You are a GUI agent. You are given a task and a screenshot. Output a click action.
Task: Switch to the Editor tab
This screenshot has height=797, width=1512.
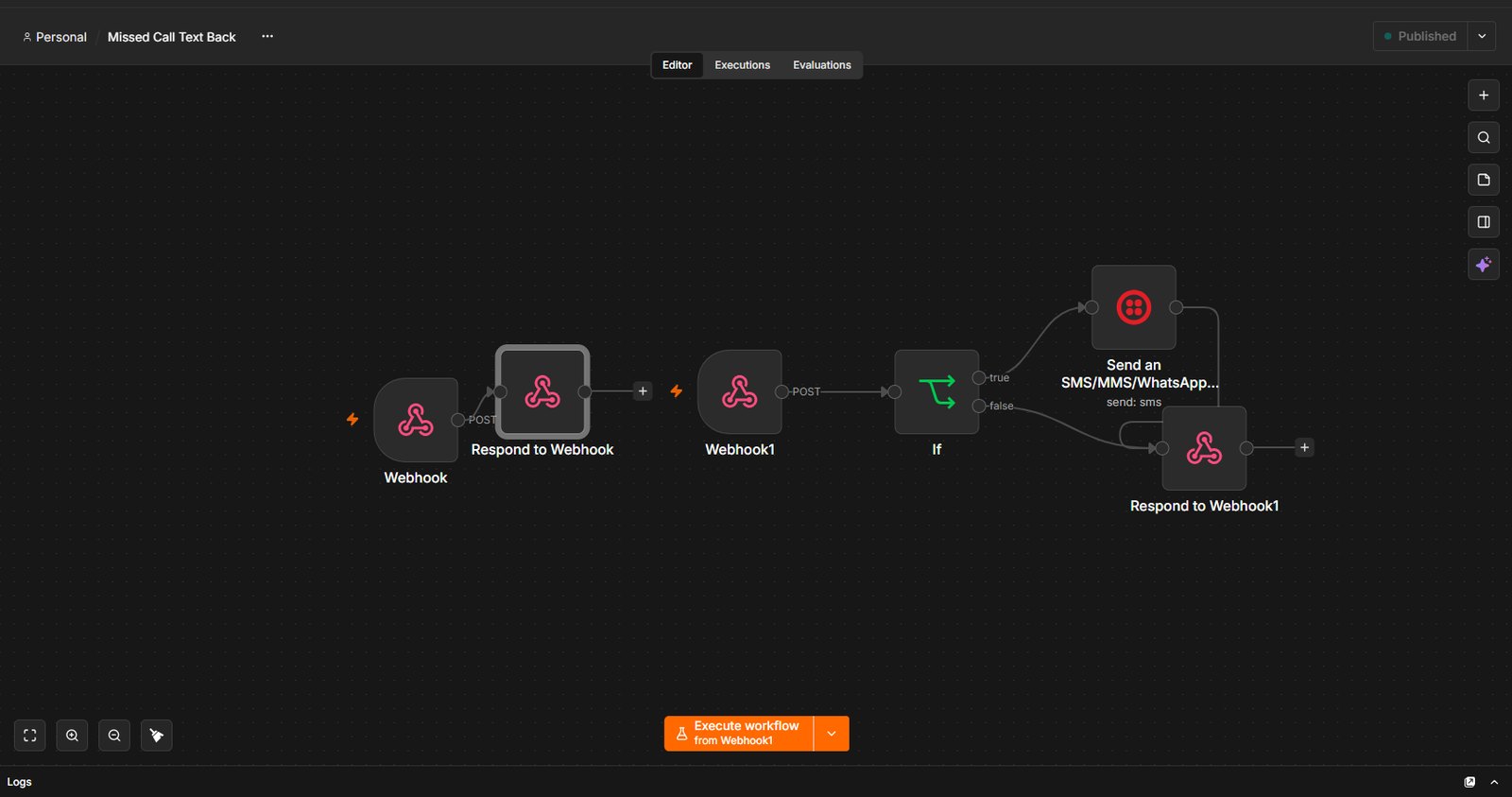(x=678, y=65)
